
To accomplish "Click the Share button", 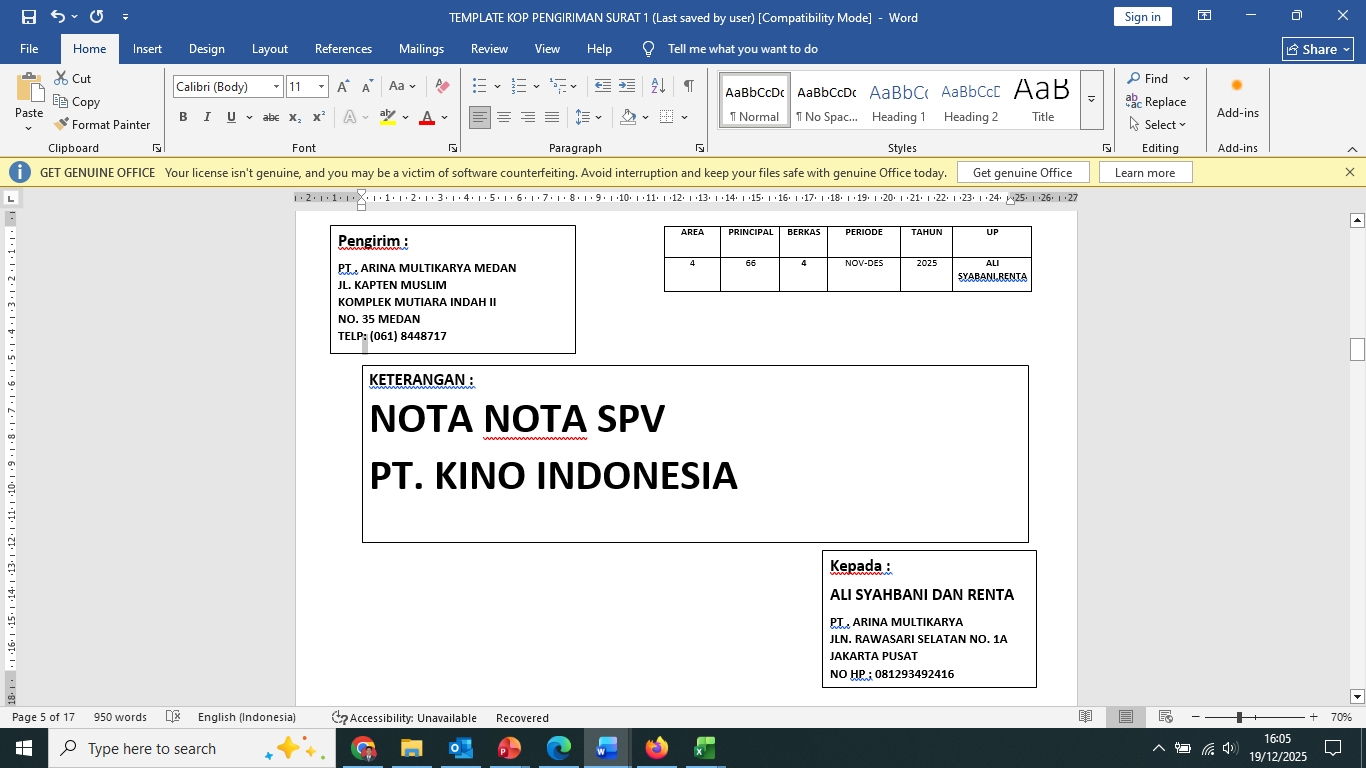I will coord(1318,49).
